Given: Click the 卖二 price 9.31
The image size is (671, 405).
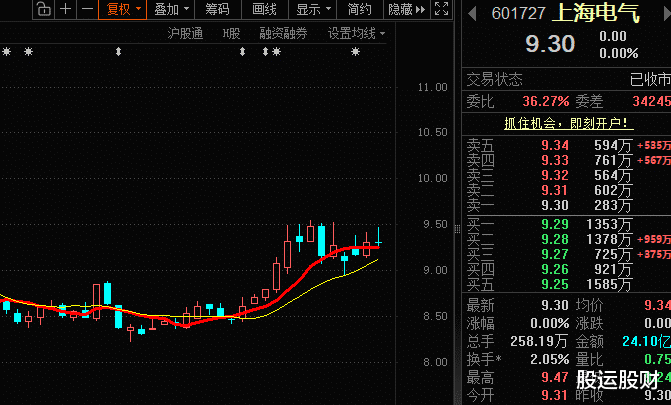Looking at the screenshot, I should 555,191.
